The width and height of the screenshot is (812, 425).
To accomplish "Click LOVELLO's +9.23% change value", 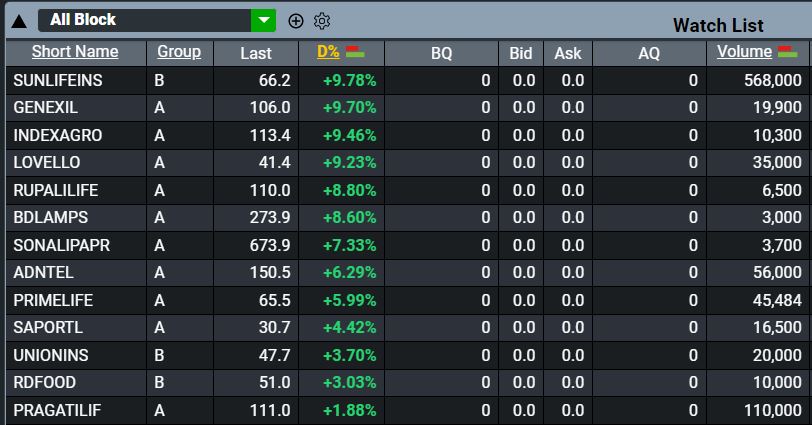I will pos(349,162).
